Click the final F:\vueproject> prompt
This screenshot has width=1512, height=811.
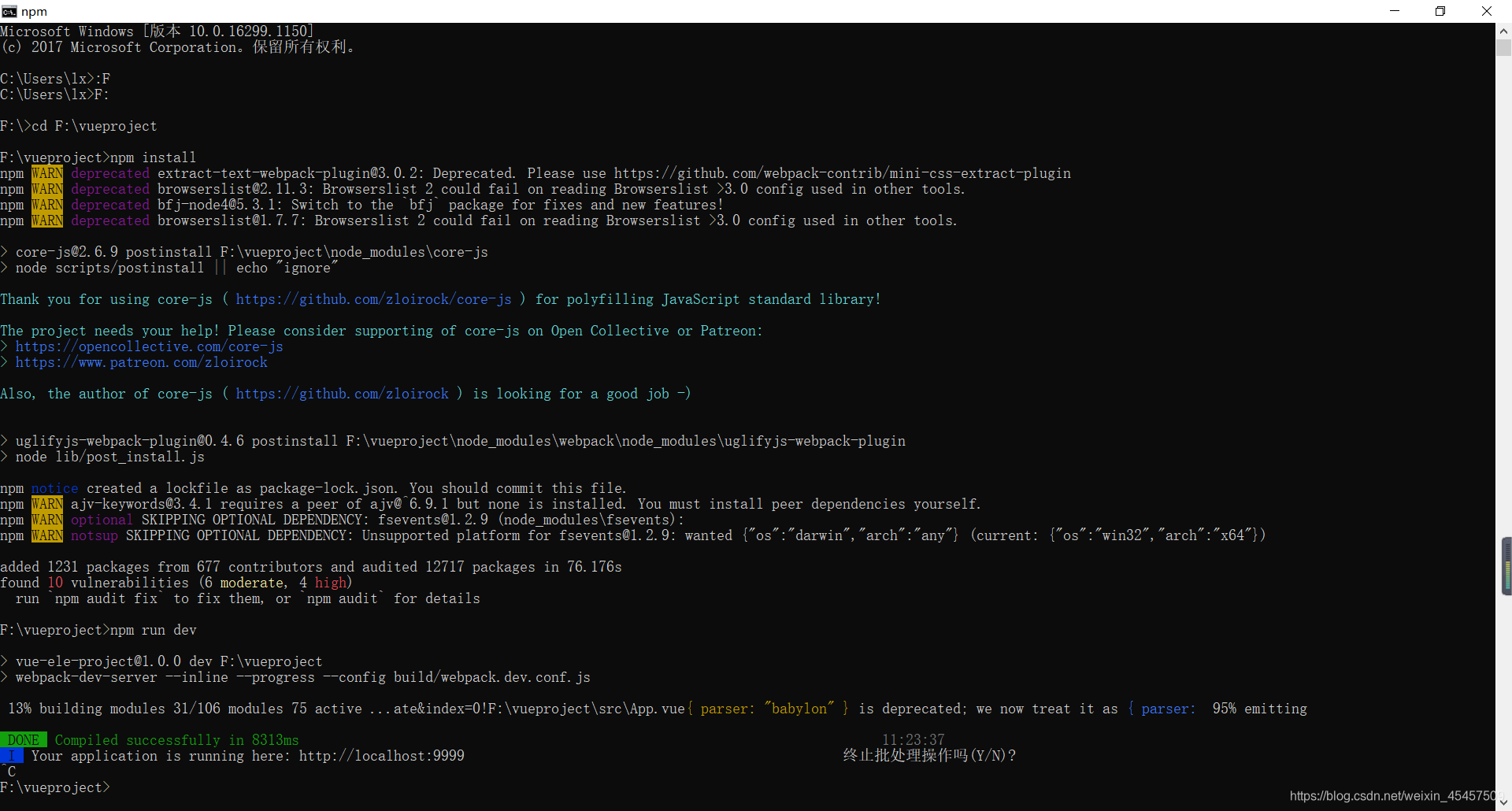[55, 787]
